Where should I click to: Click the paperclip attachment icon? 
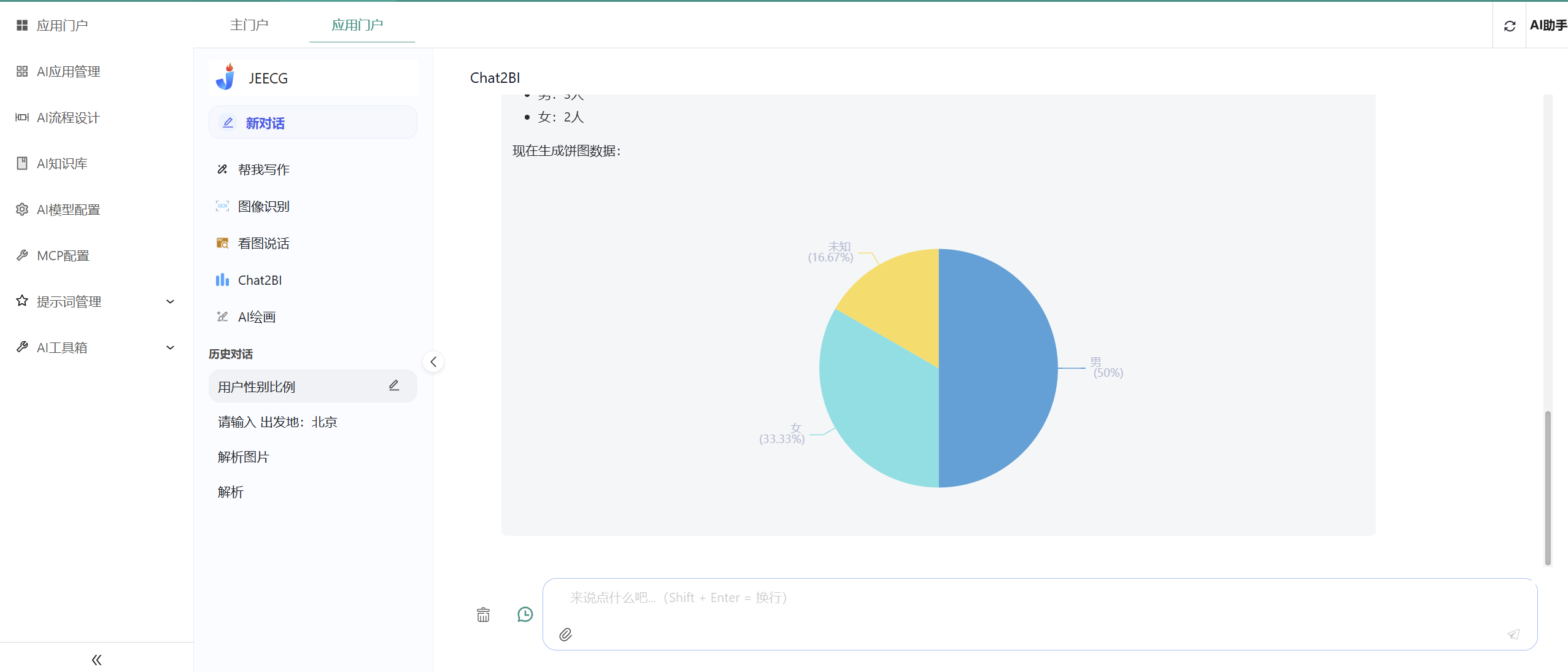coord(565,634)
